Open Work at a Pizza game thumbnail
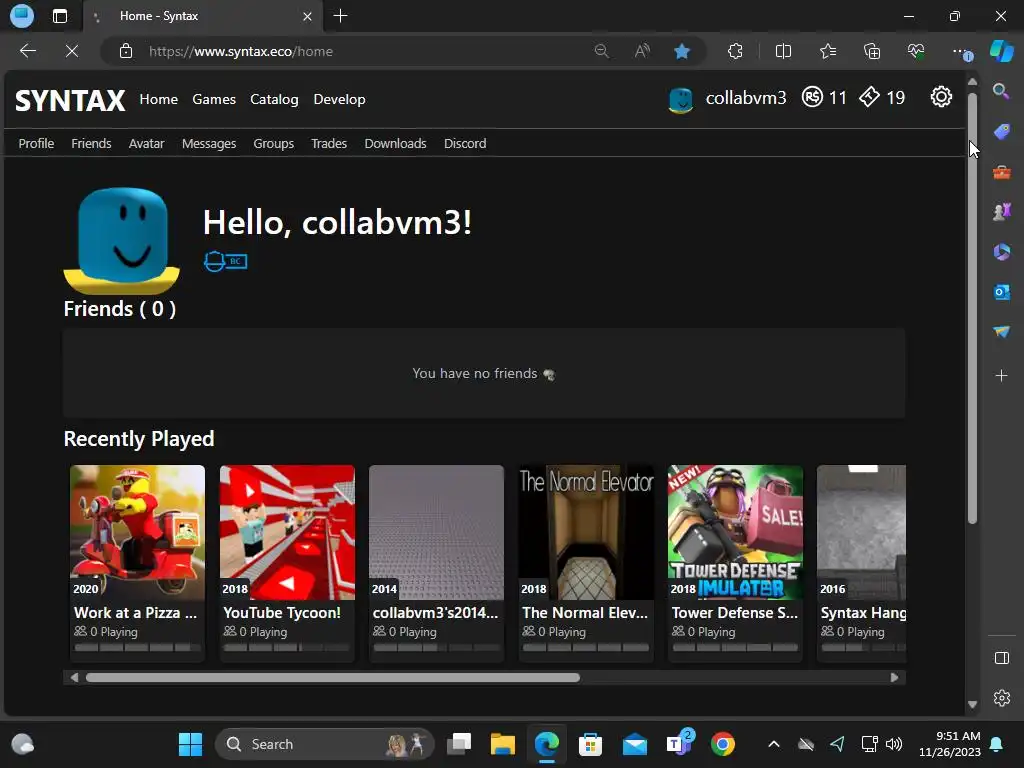Viewport: 1024px width, 768px height. point(137,532)
